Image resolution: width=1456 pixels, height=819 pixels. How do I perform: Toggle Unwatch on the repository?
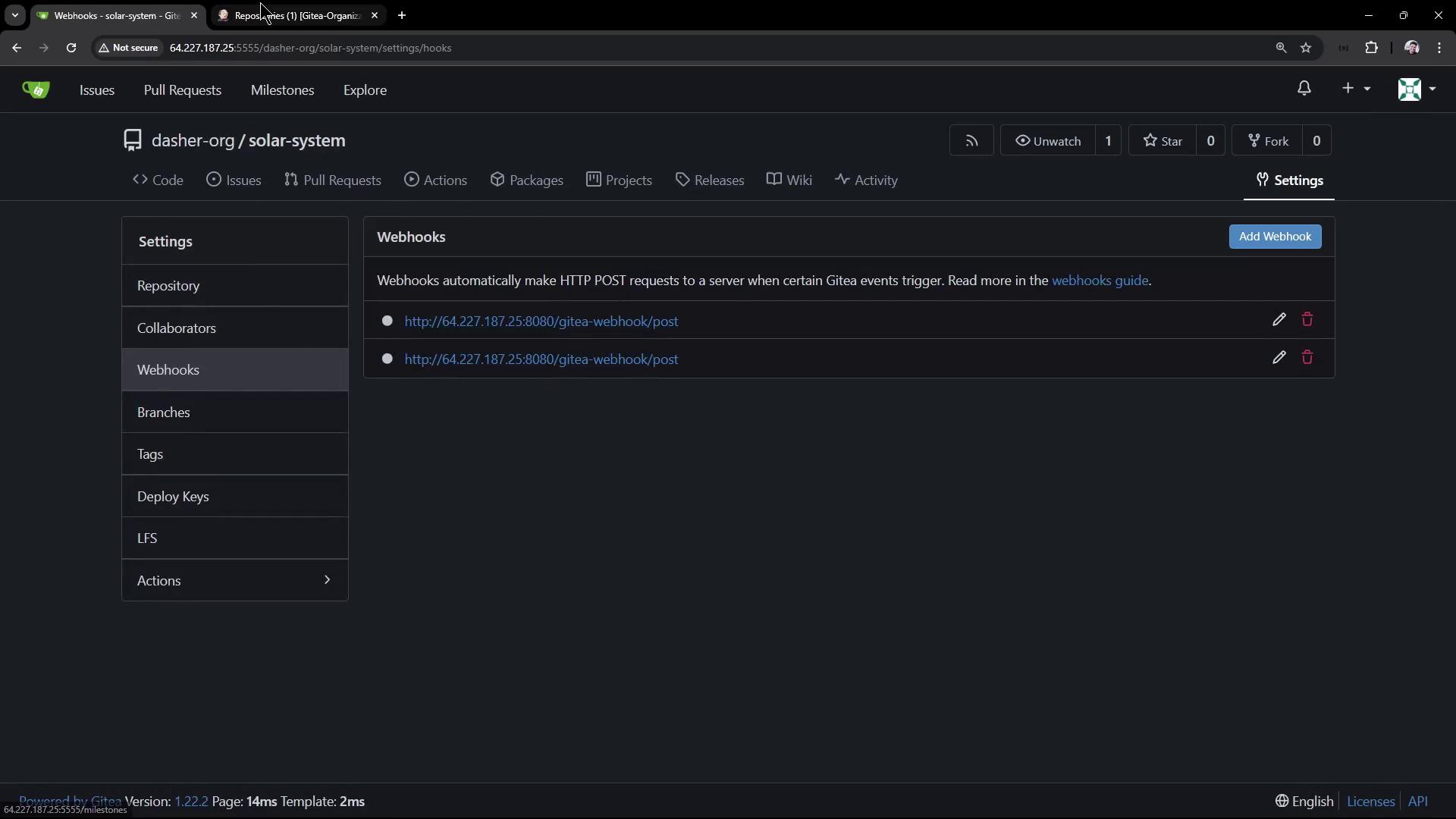point(1048,141)
